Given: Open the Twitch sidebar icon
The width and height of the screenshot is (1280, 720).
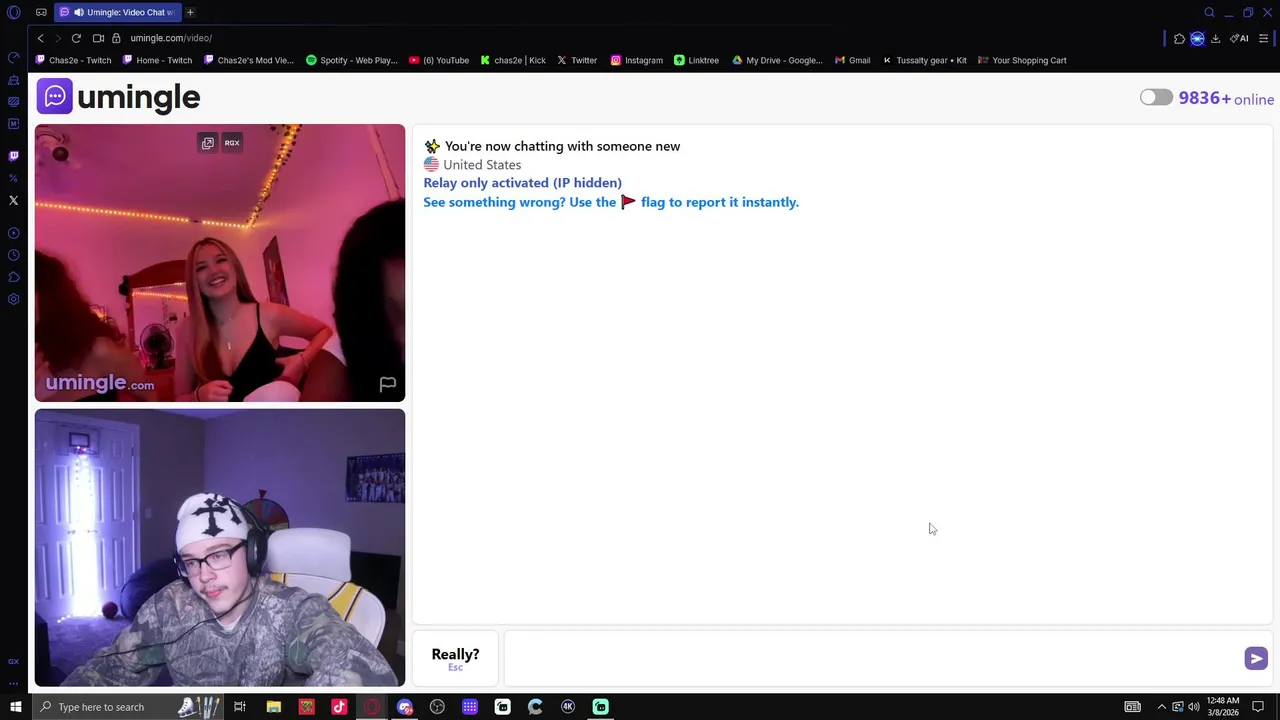Looking at the screenshot, I should point(14,156).
